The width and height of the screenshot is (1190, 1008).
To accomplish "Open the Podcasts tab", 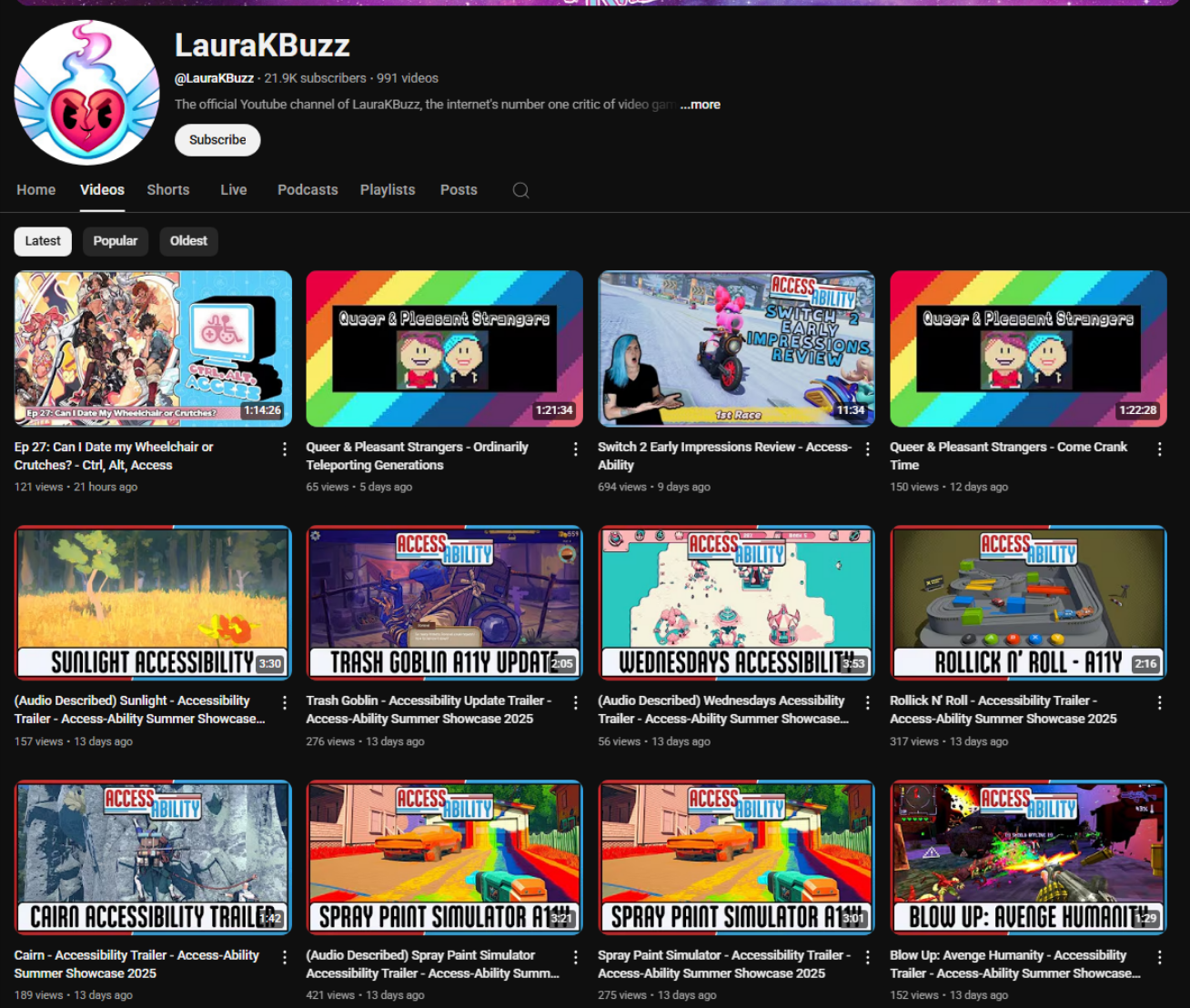I will (308, 190).
